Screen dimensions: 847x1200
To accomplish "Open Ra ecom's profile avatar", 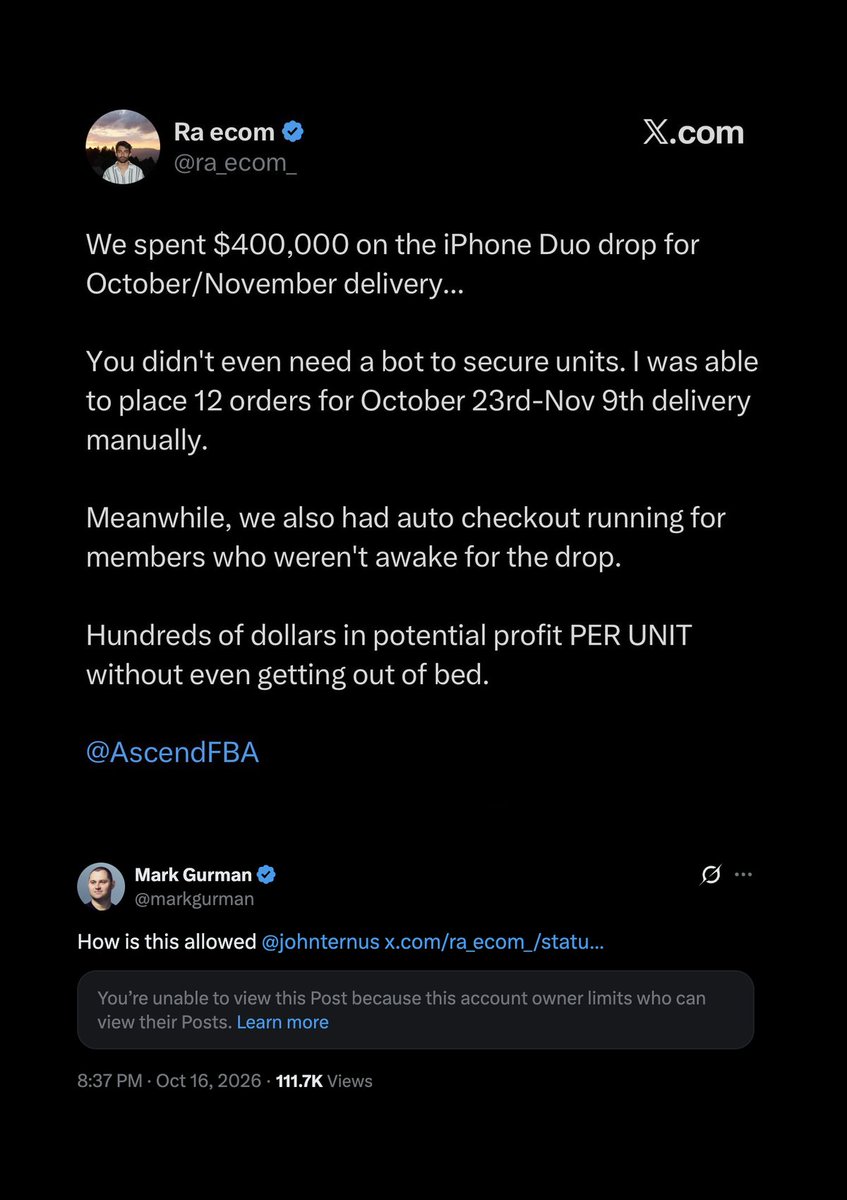I will (124, 147).
